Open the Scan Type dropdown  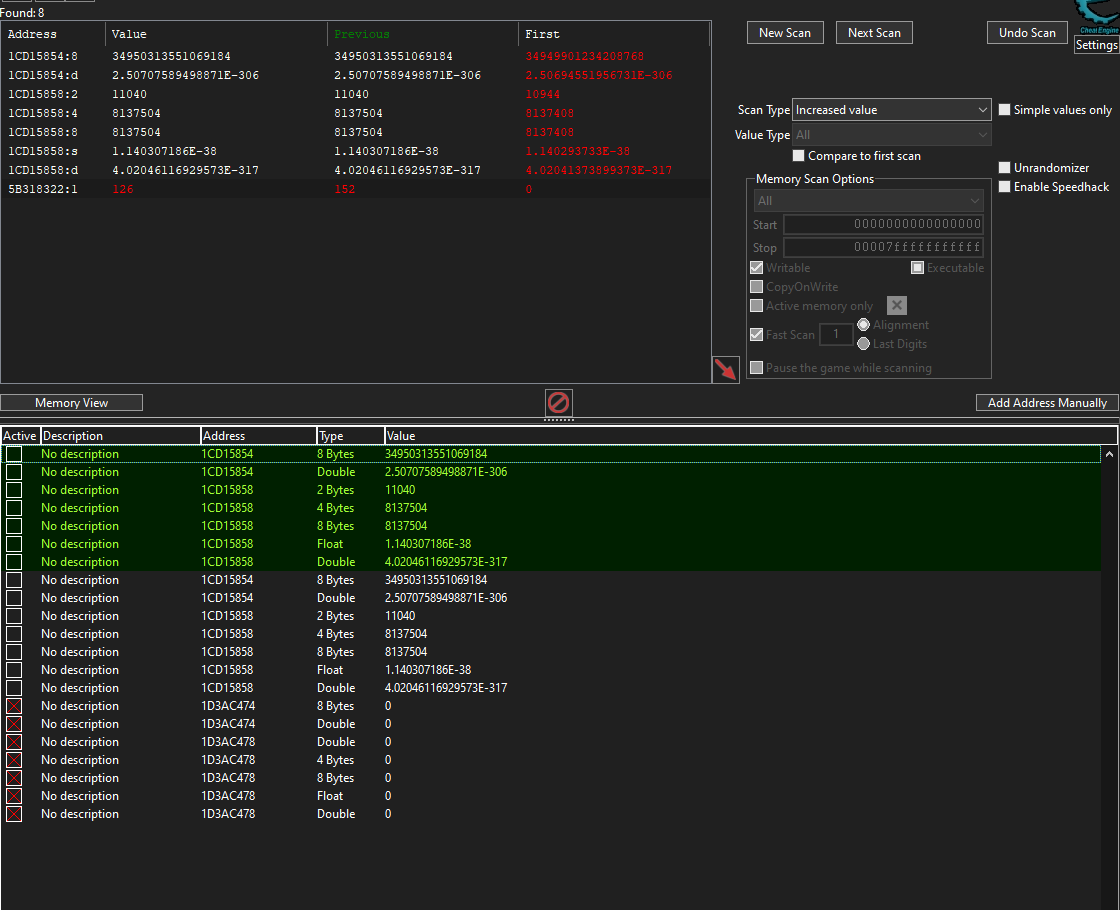point(891,110)
